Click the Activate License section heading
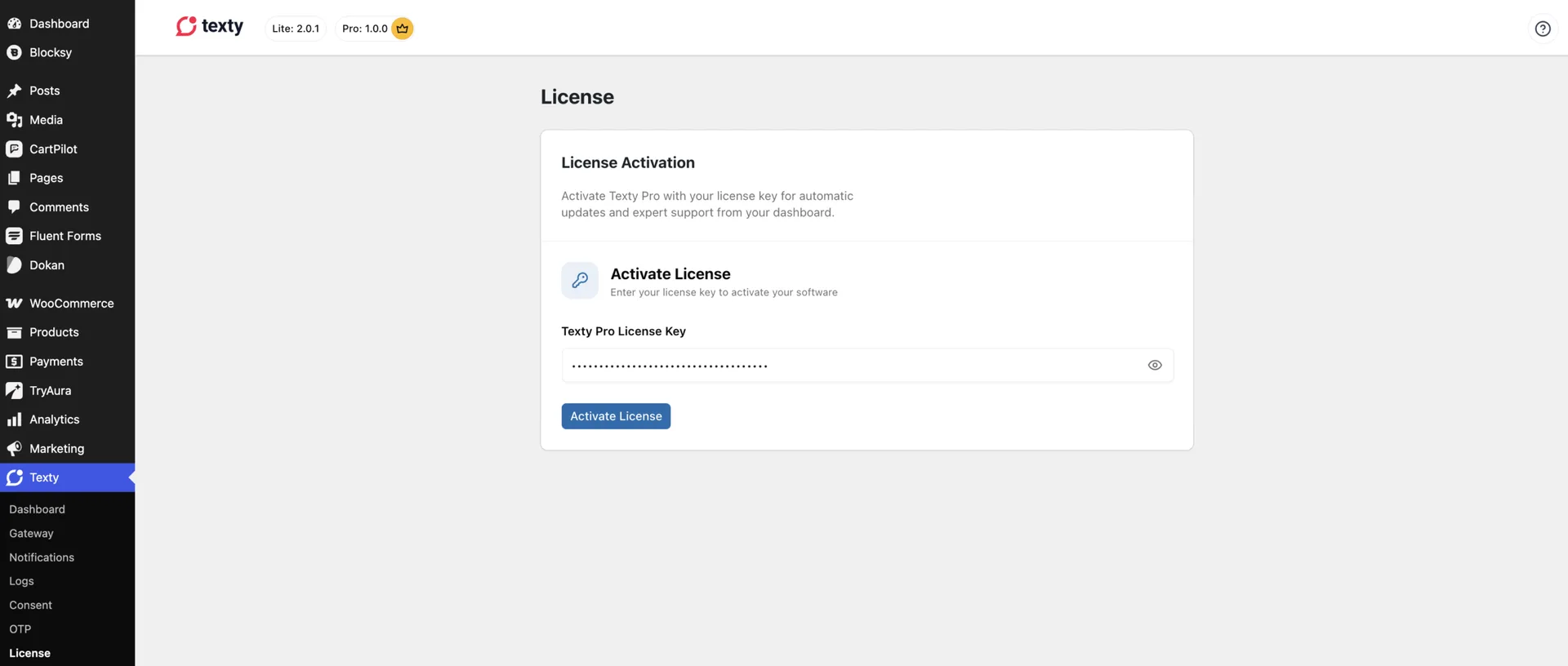1568x666 pixels. [x=670, y=274]
